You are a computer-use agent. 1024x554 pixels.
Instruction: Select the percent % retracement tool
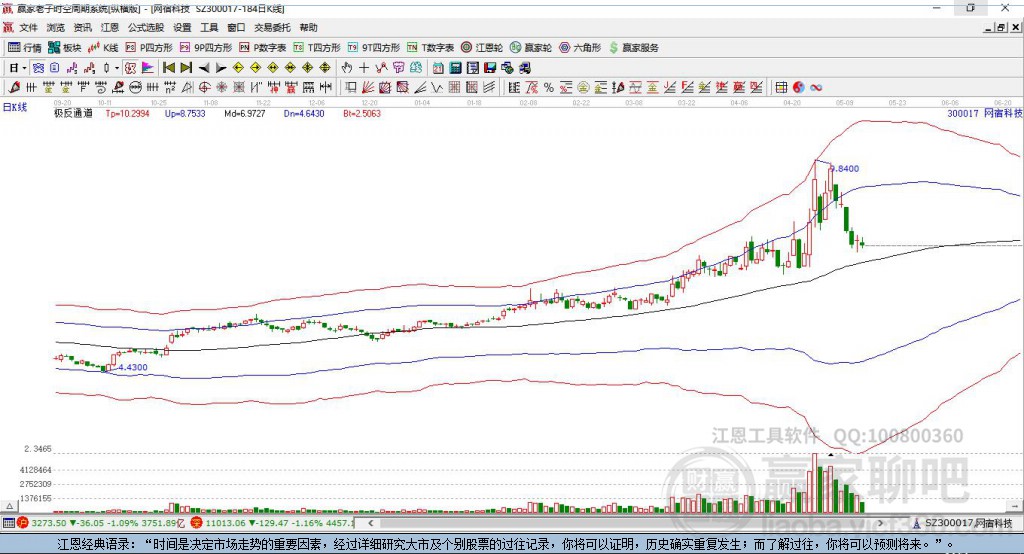549,88
